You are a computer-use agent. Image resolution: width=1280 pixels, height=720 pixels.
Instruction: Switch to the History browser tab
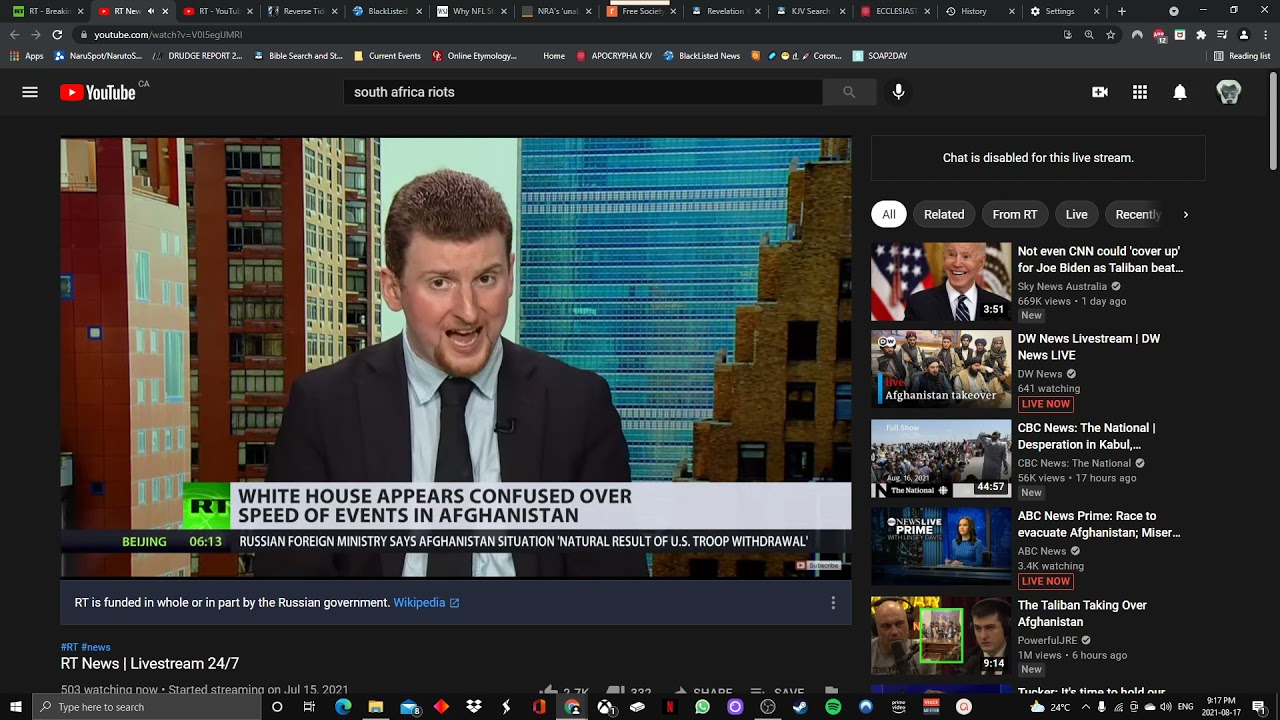click(980, 11)
